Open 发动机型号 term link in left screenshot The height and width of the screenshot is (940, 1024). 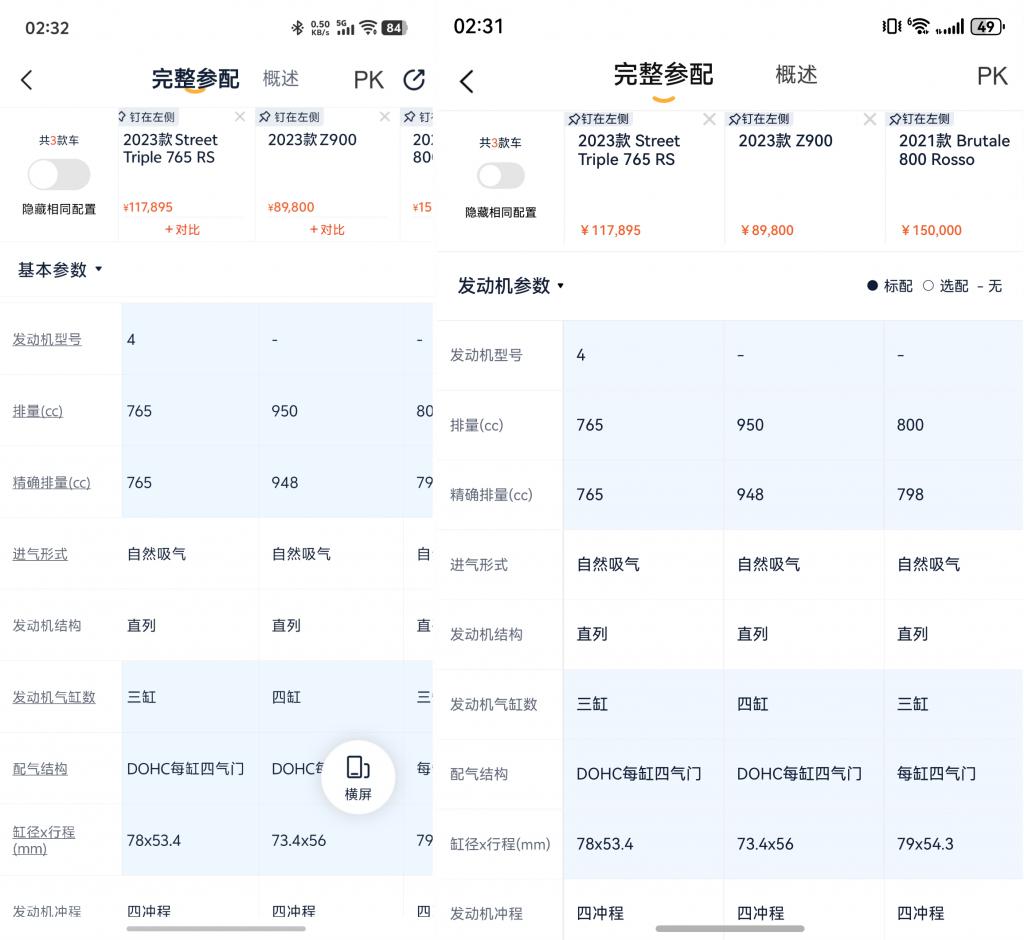coord(47,339)
